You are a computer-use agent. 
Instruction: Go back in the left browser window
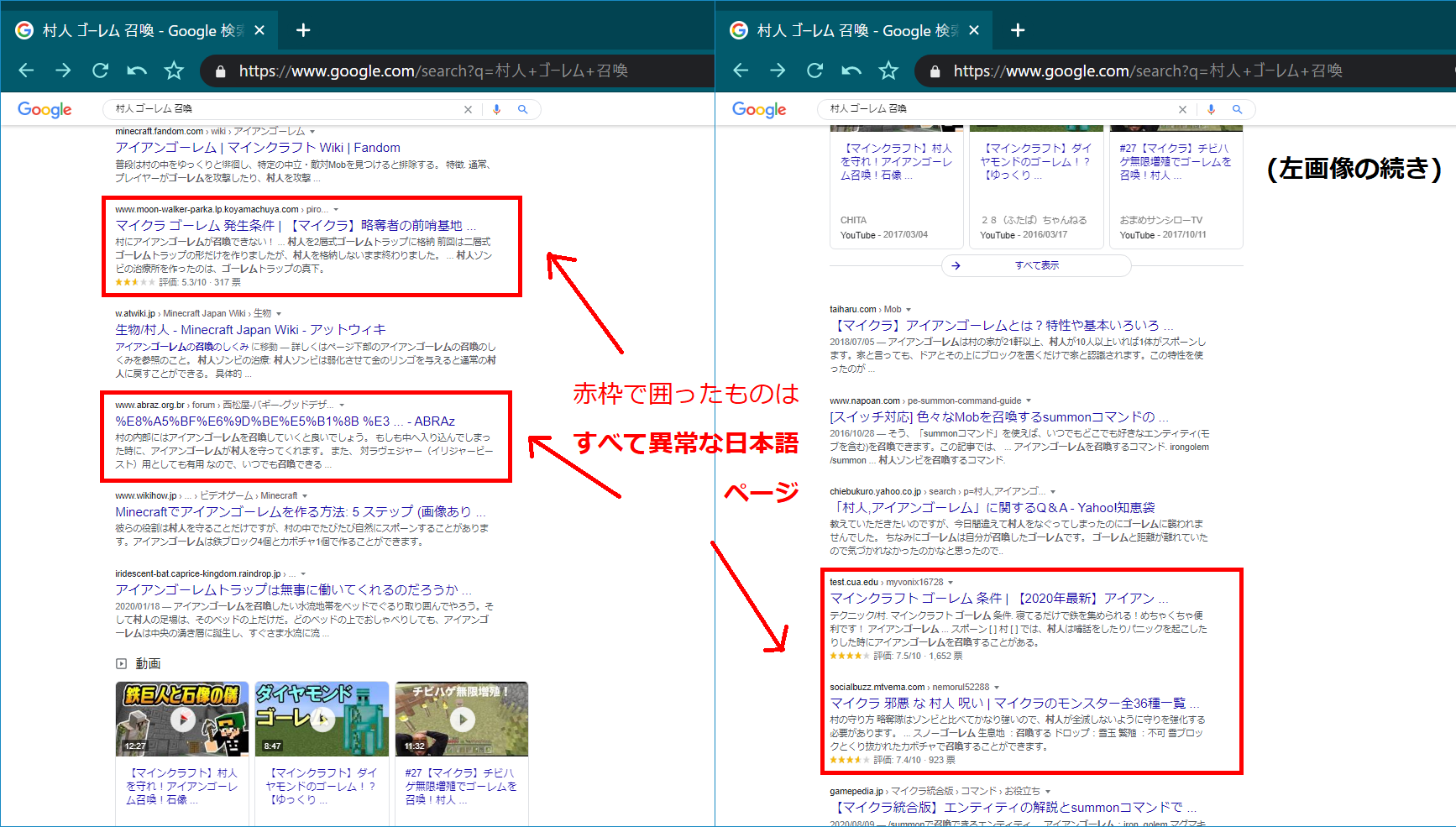coord(26,71)
